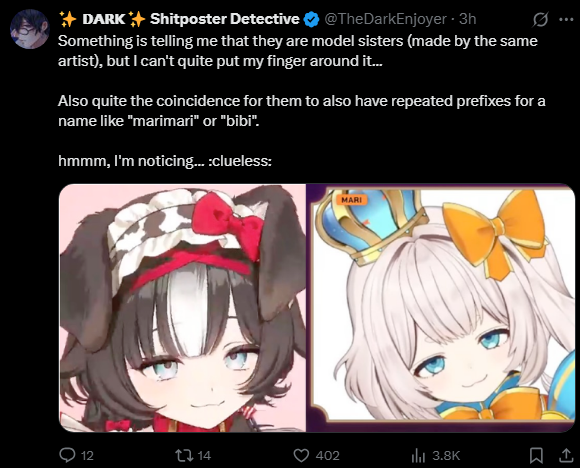Click the share upload-arrow icon
Image resolution: width=580 pixels, height=468 pixels.
(x=566, y=455)
